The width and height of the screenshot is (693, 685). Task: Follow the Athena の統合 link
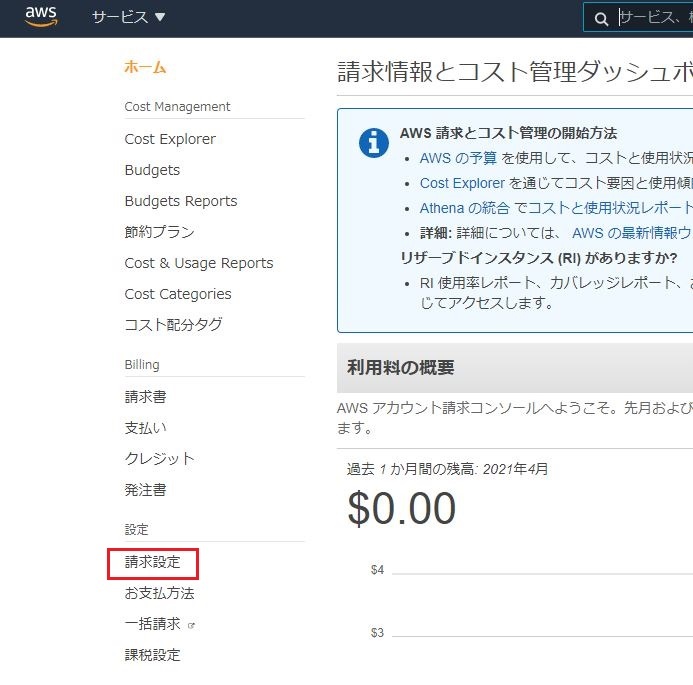click(465, 208)
